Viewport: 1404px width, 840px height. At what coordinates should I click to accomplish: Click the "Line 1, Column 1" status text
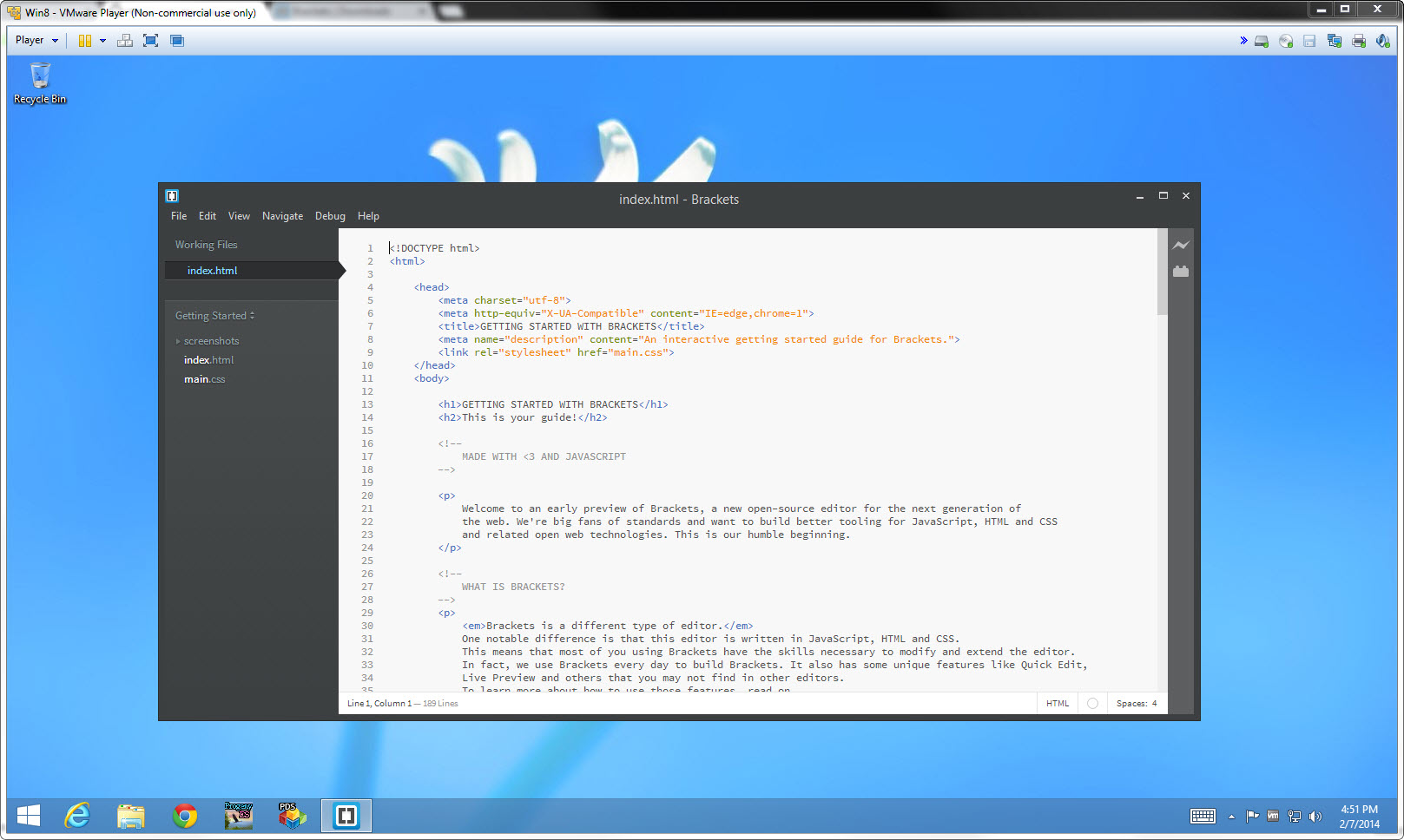[x=379, y=704]
